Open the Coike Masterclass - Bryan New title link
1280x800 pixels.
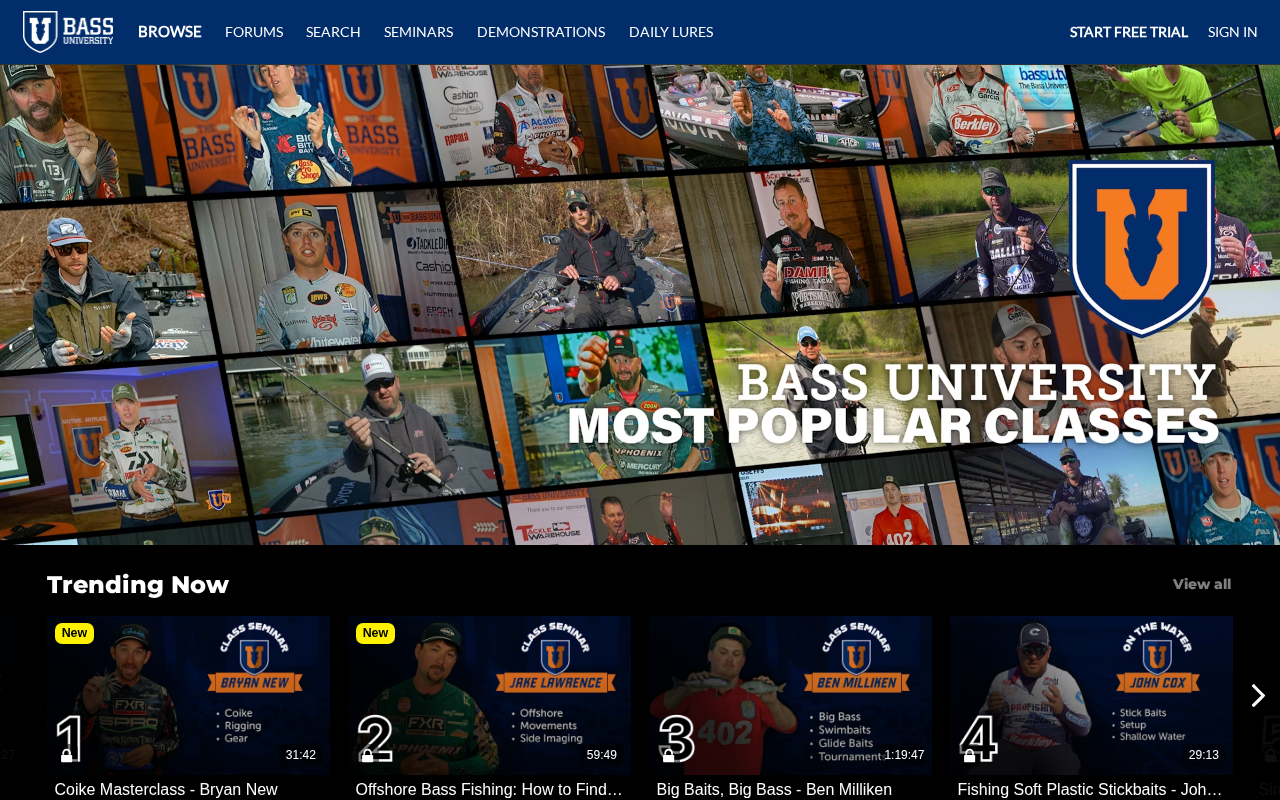coord(166,790)
